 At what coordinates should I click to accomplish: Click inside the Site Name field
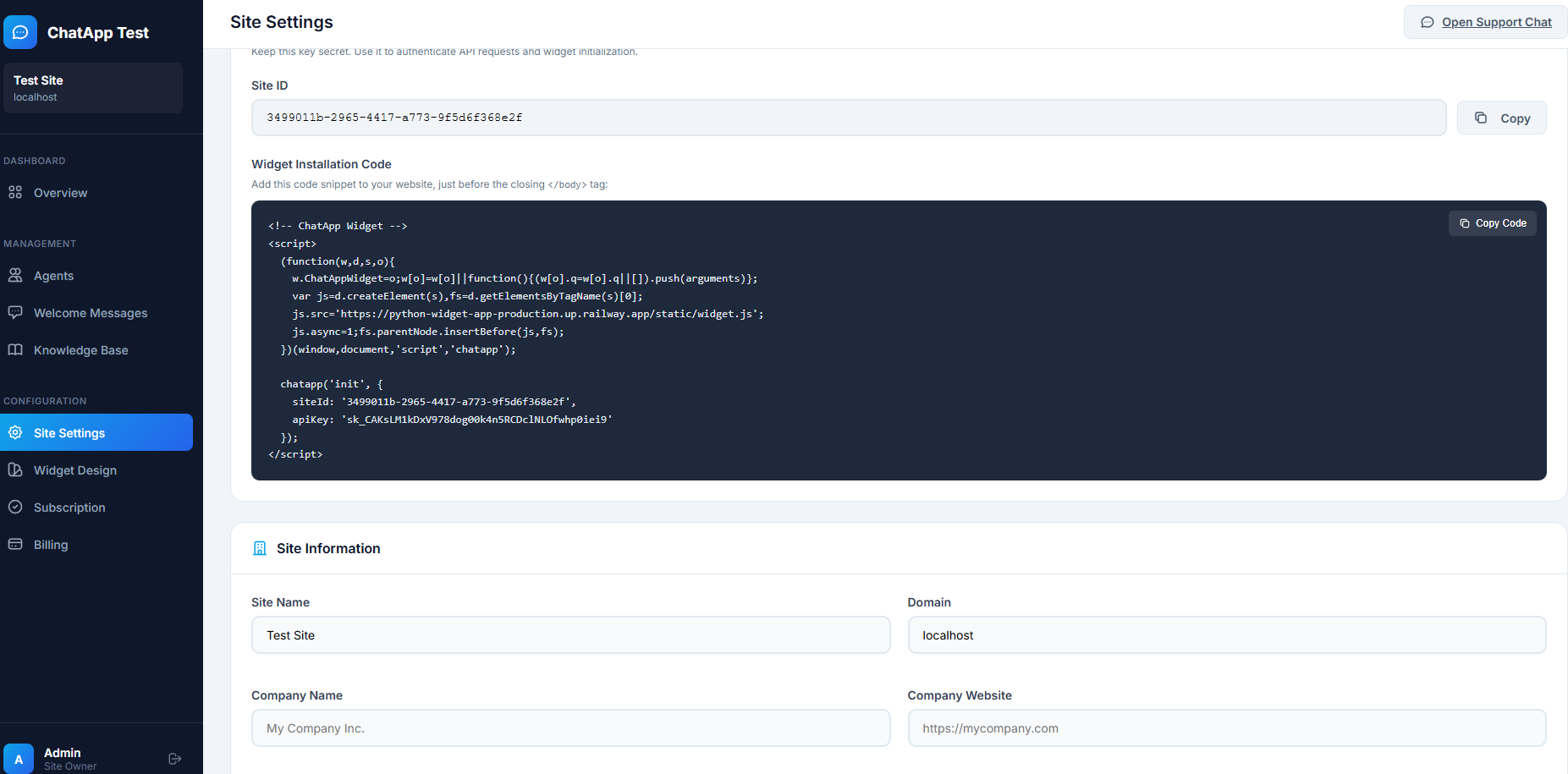pyautogui.click(x=570, y=634)
